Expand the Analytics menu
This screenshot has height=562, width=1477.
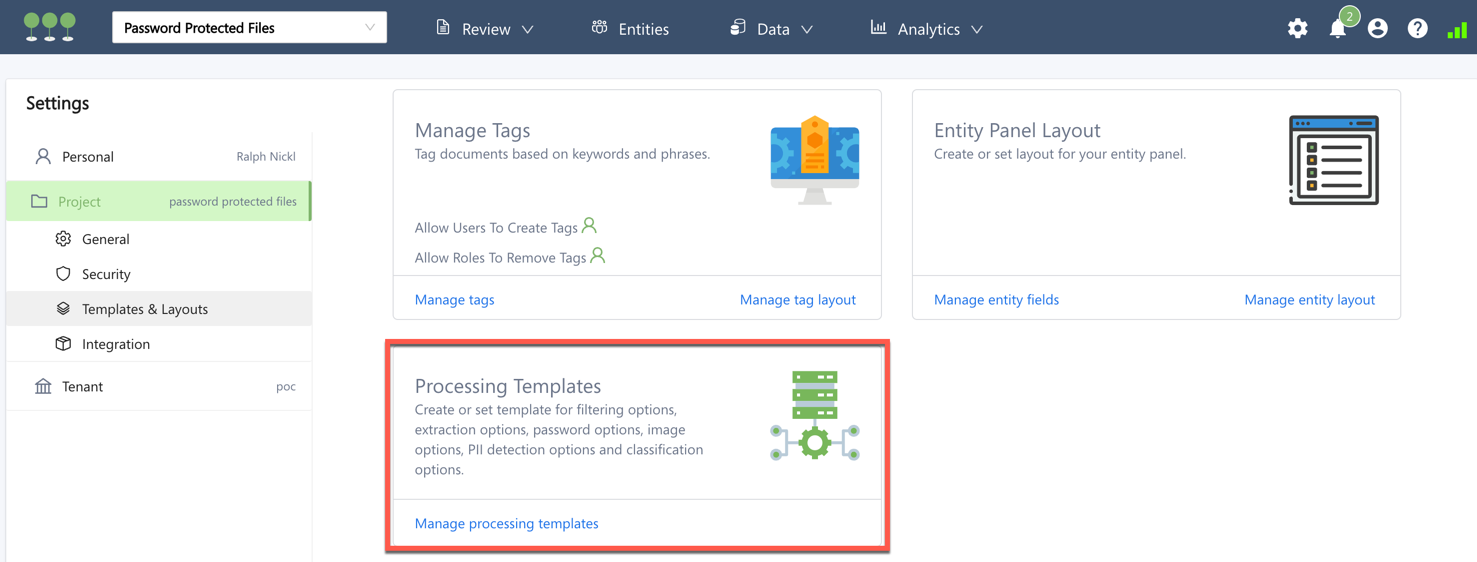click(x=927, y=29)
